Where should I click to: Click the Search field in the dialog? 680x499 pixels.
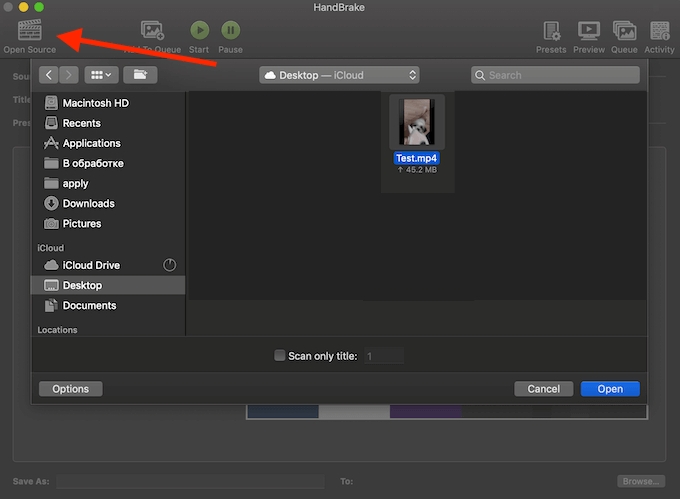tap(555, 75)
